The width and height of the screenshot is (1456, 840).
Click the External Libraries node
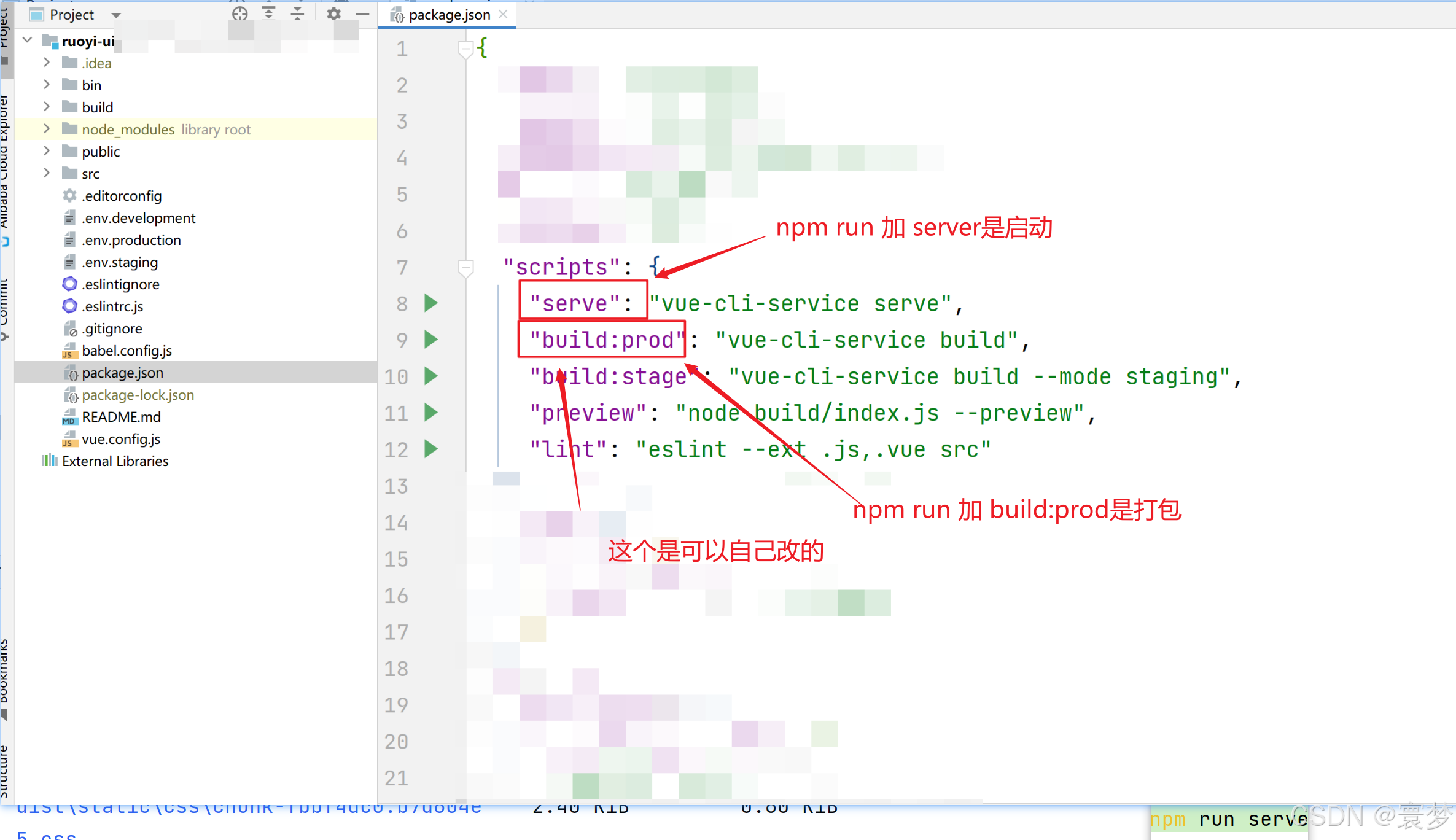coord(115,461)
